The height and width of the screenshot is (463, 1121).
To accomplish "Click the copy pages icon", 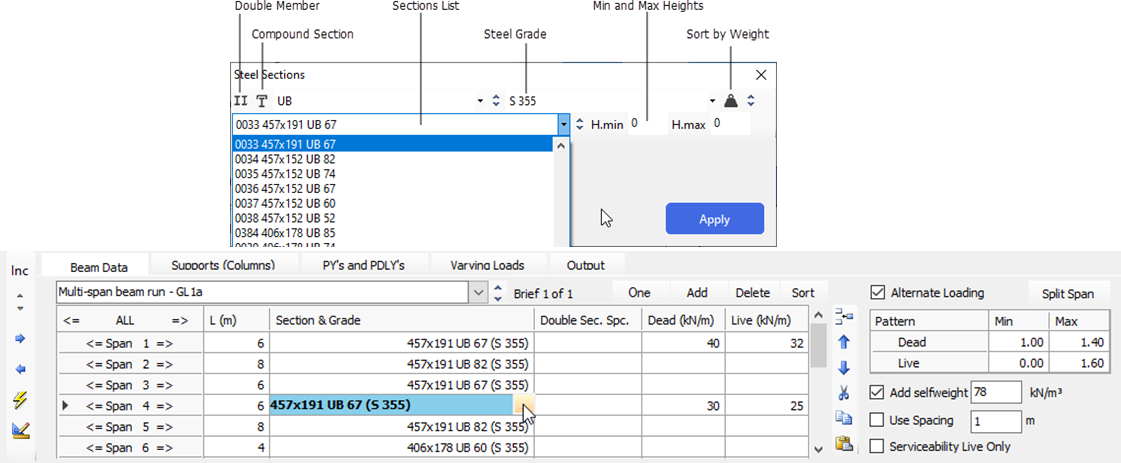I will 844,418.
